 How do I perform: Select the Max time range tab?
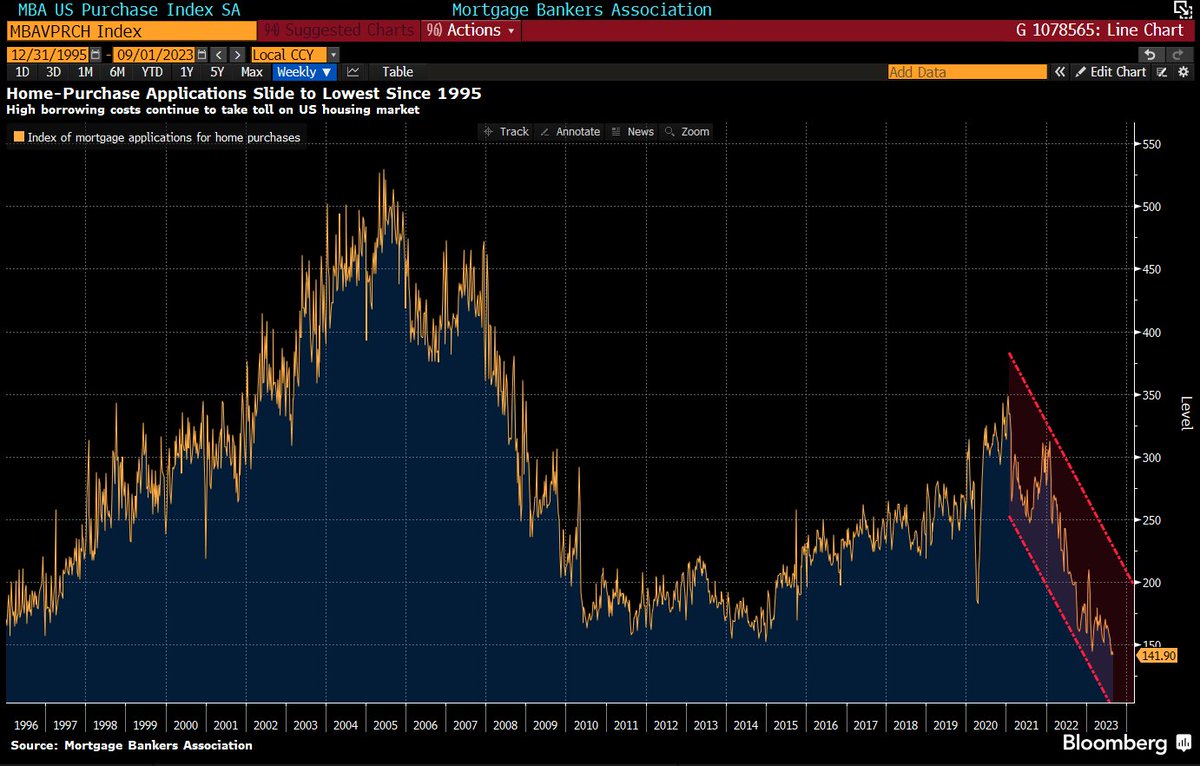click(251, 71)
